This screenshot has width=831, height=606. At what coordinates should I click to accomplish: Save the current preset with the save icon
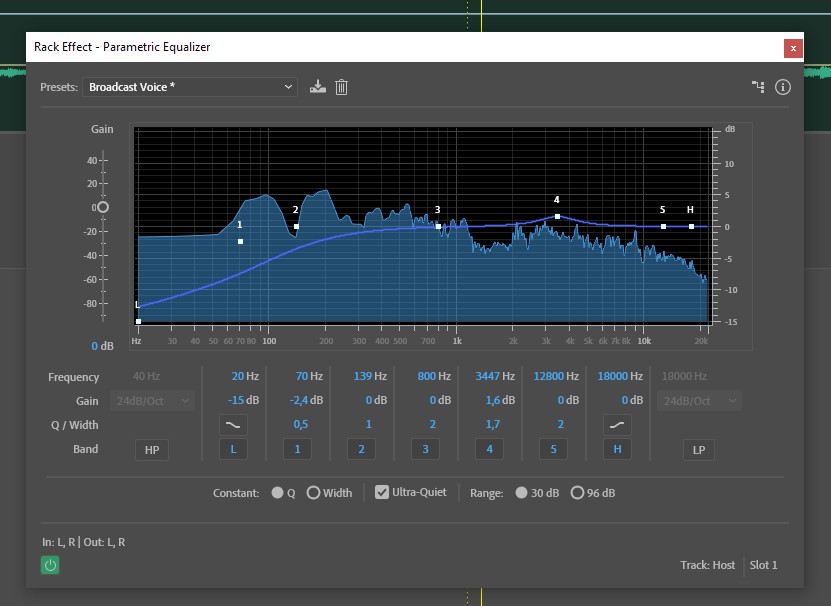point(318,87)
